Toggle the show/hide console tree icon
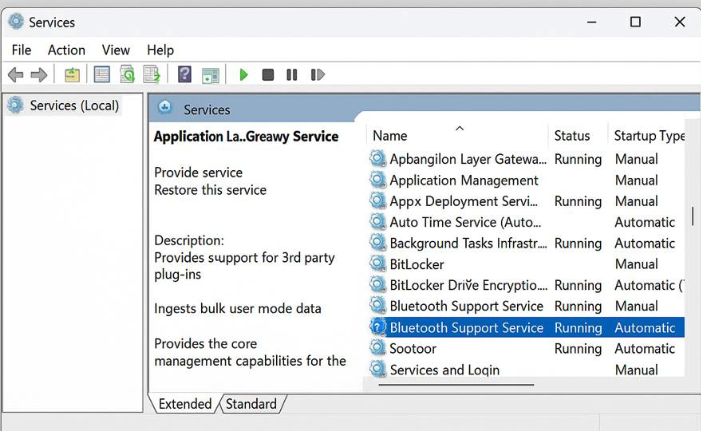Image resolution: width=701 pixels, height=431 pixels. 102,75
